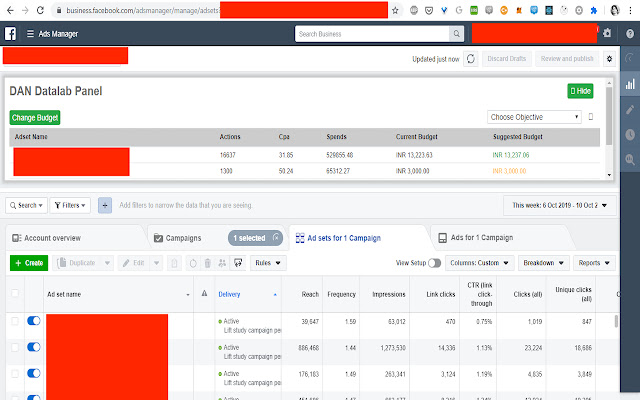Check the box for ad set with reach 886,468
The width and height of the screenshot is (640, 400).
pos(15,347)
